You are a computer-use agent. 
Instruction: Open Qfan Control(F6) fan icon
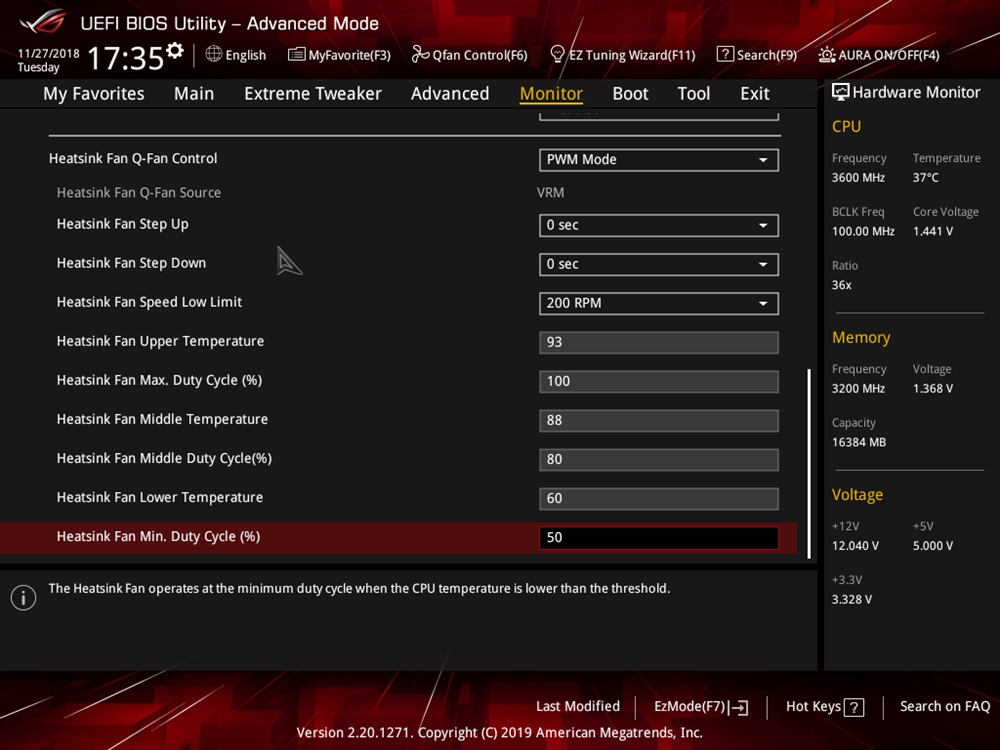tap(420, 54)
